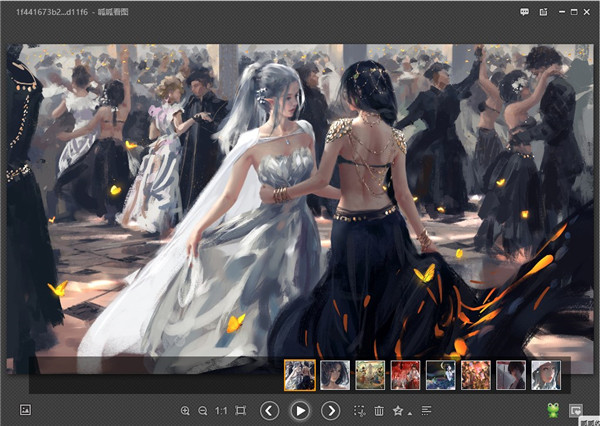Viewport: 600px width, 426px height.
Task: Open the dark blue night scene thumbnail
Action: (x=440, y=375)
